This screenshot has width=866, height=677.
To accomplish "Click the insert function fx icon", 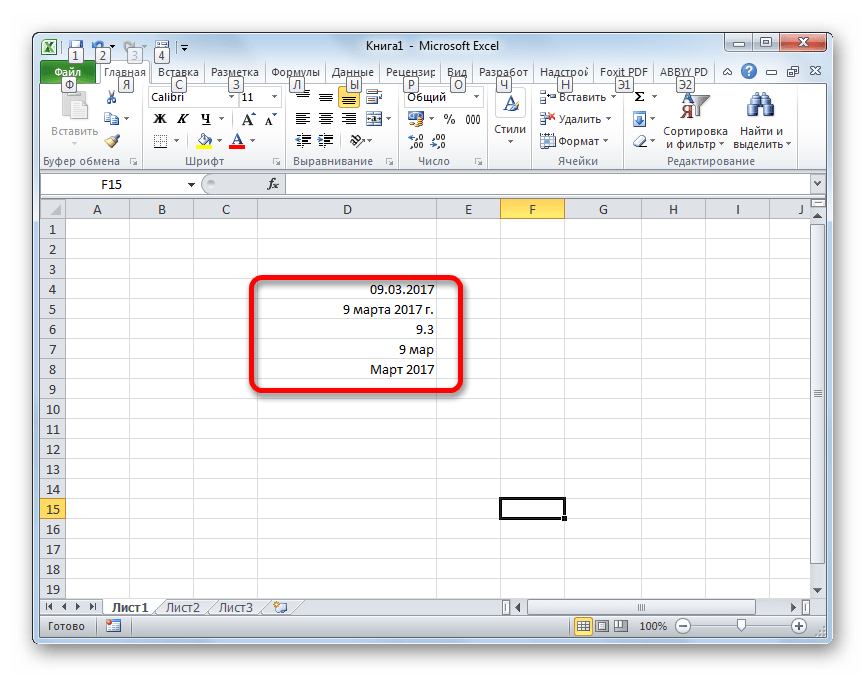I will click(273, 184).
